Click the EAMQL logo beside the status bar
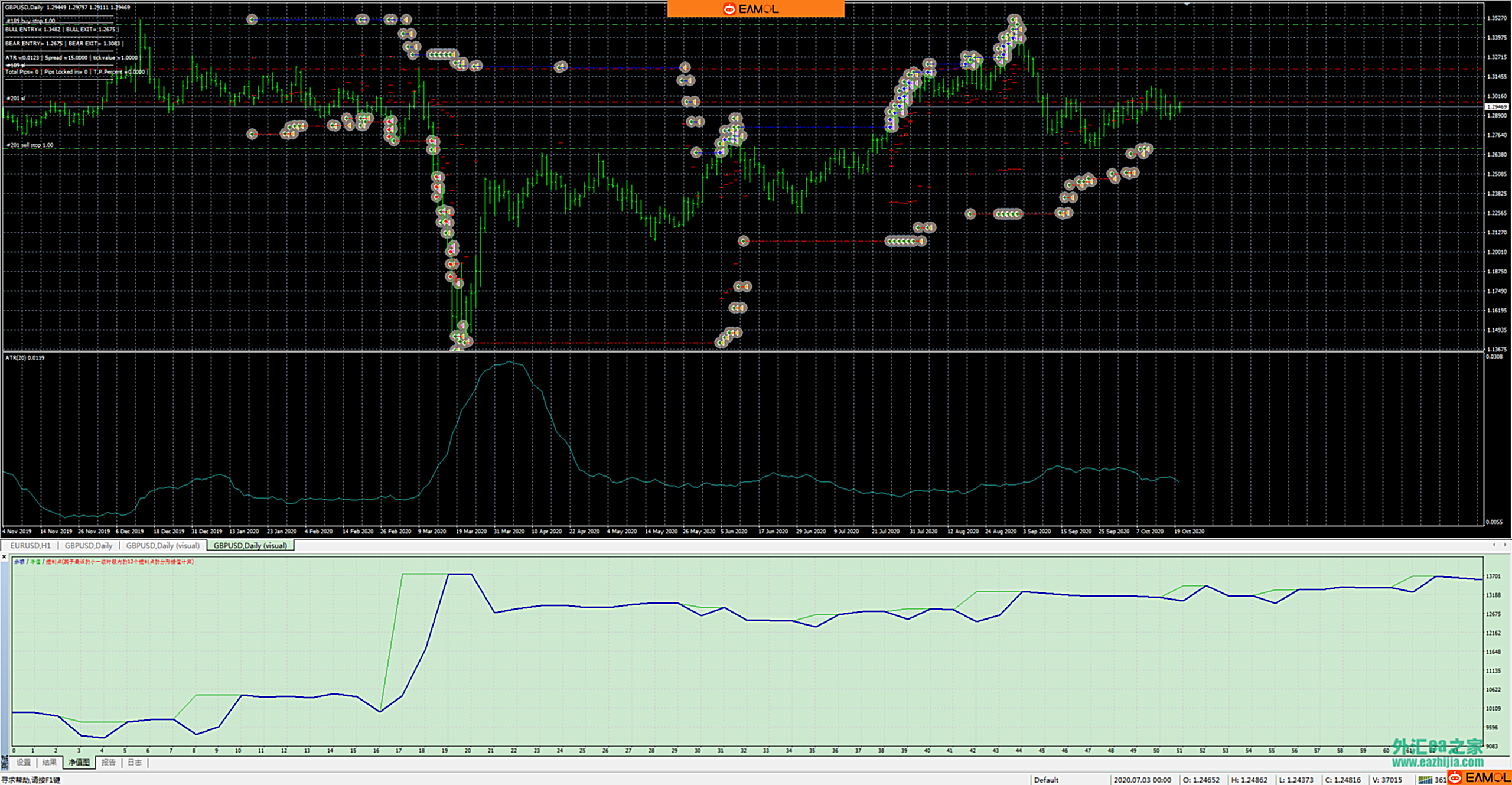The width and height of the screenshot is (1512, 785). tap(1480, 777)
